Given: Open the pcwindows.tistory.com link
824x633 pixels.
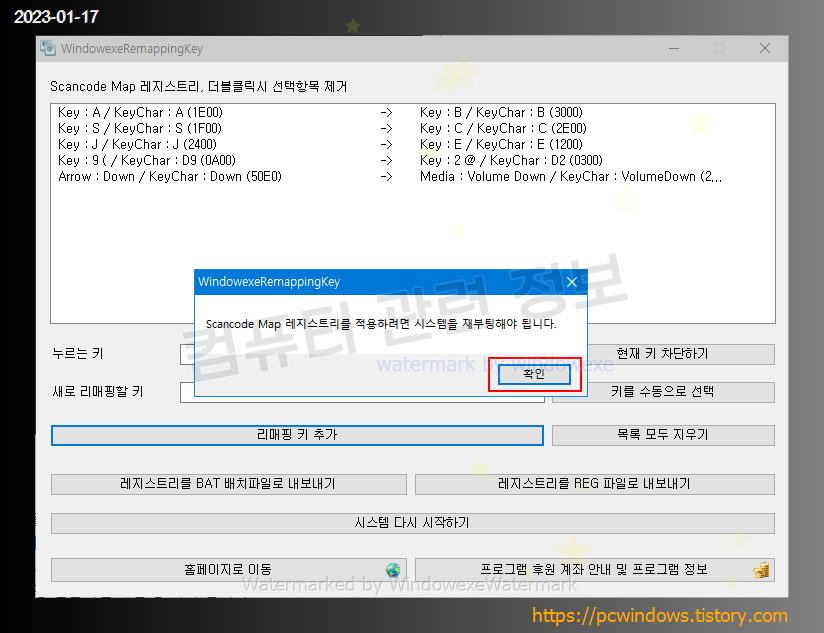Looking at the screenshot, I should (660, 615).
